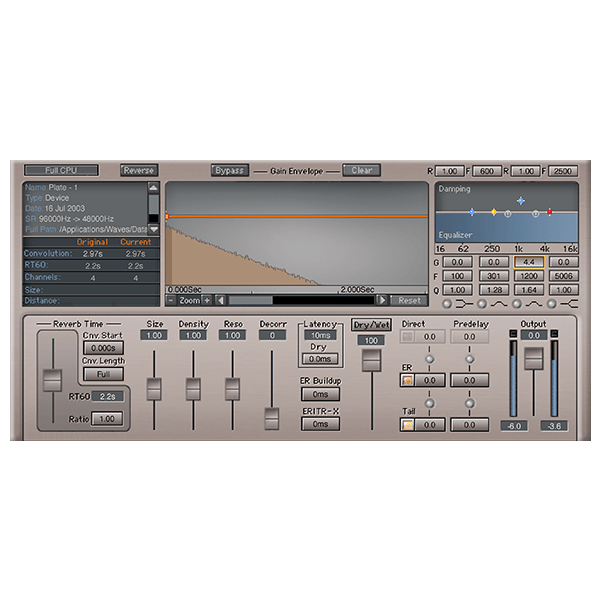Click the bell shape icon under 1.28 Q
600x600 pixels.
click(x=499, y=304)
